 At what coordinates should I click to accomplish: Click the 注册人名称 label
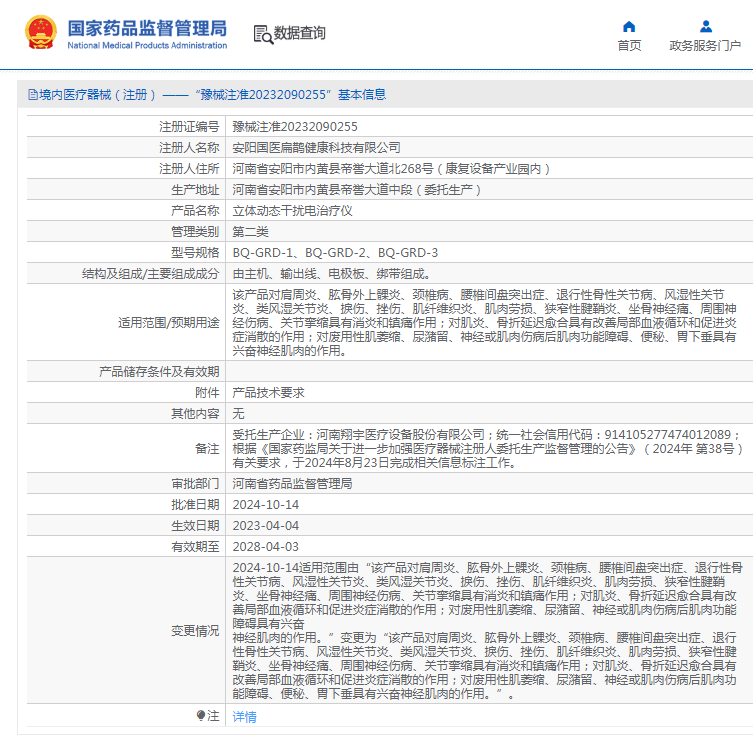(189, 148)
